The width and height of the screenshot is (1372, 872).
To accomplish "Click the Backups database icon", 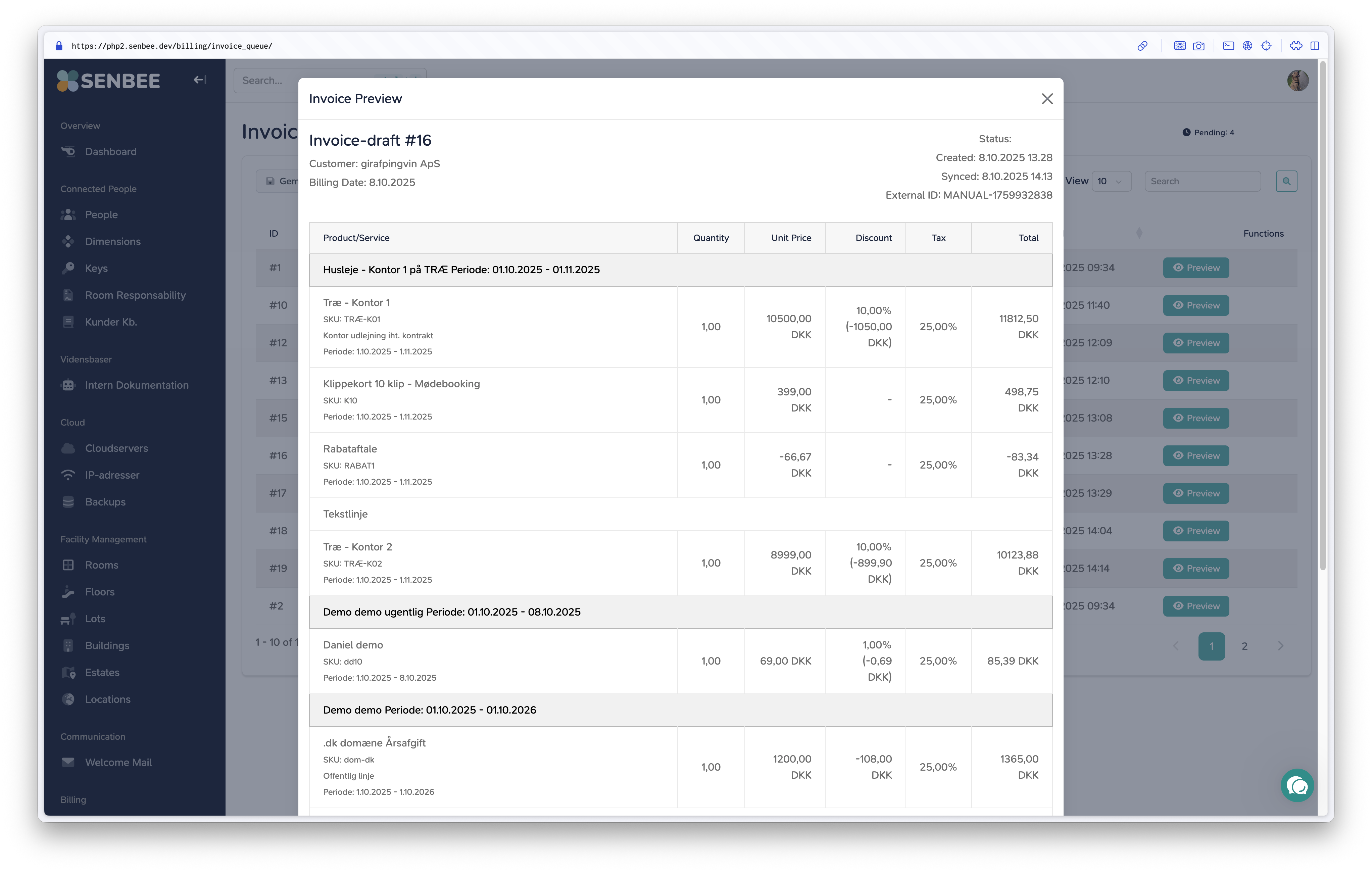I will click(68, 502).
